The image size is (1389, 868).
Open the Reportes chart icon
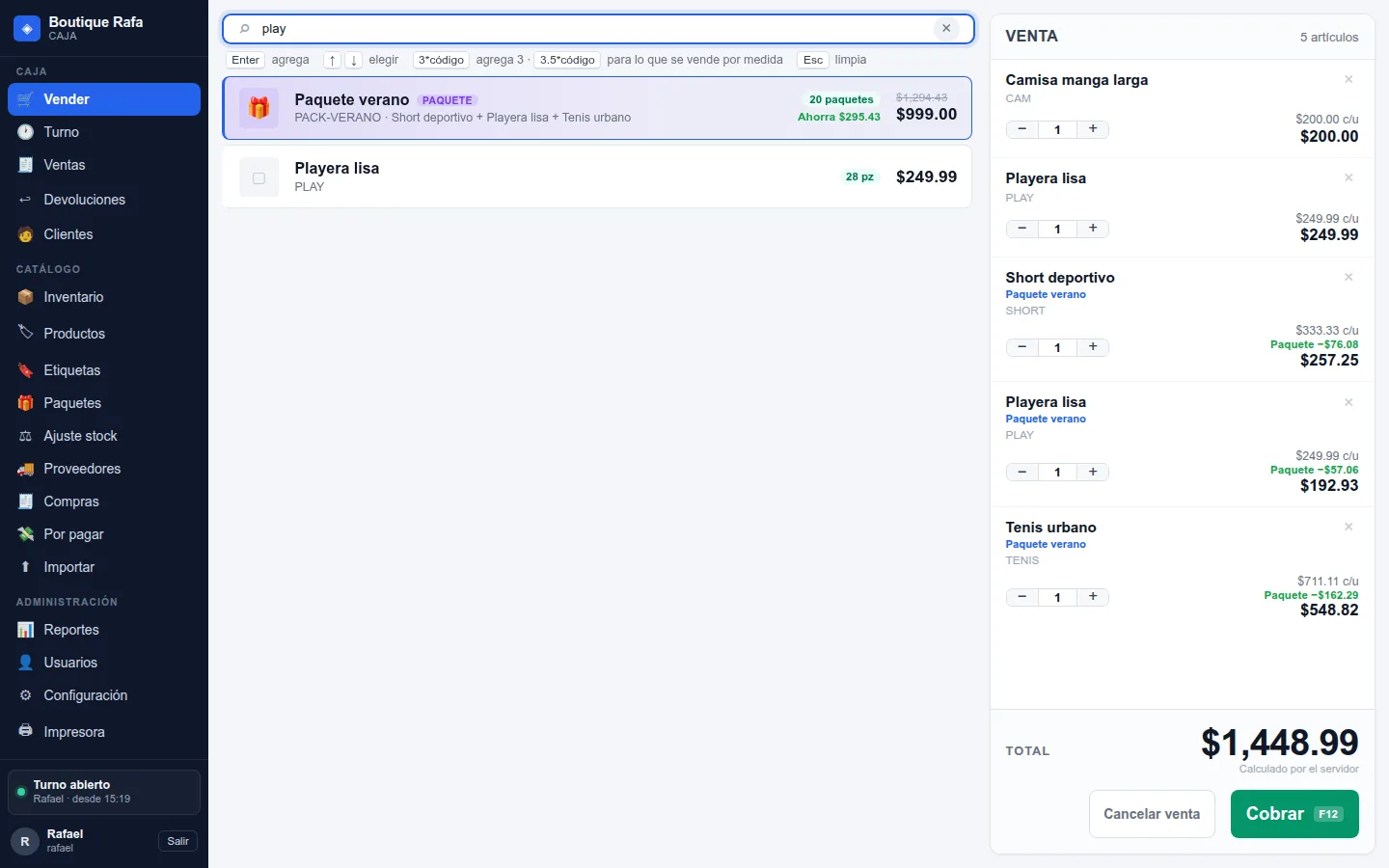click(x=26, y=630)
